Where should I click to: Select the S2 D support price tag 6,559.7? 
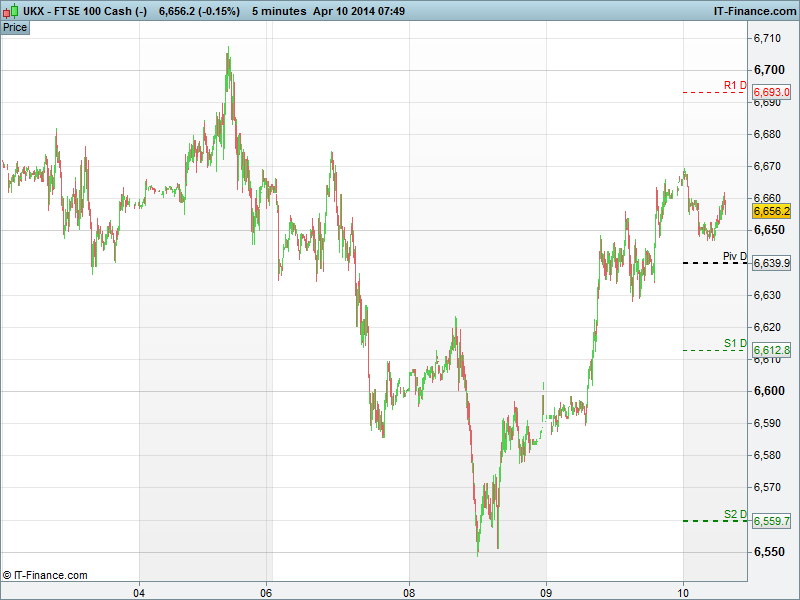pyautogui.click(x=771, y=521)
